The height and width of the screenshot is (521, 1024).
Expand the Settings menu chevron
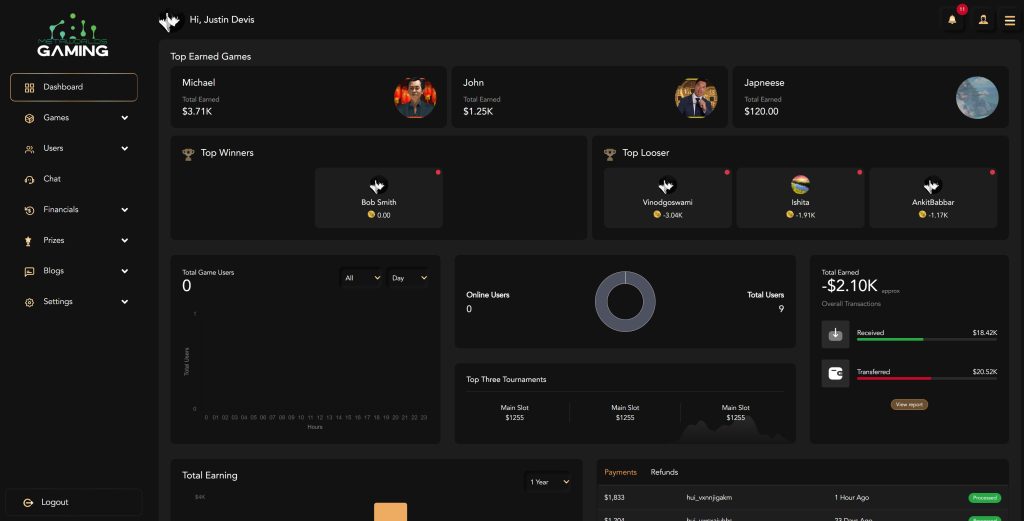tap(124, 302)
